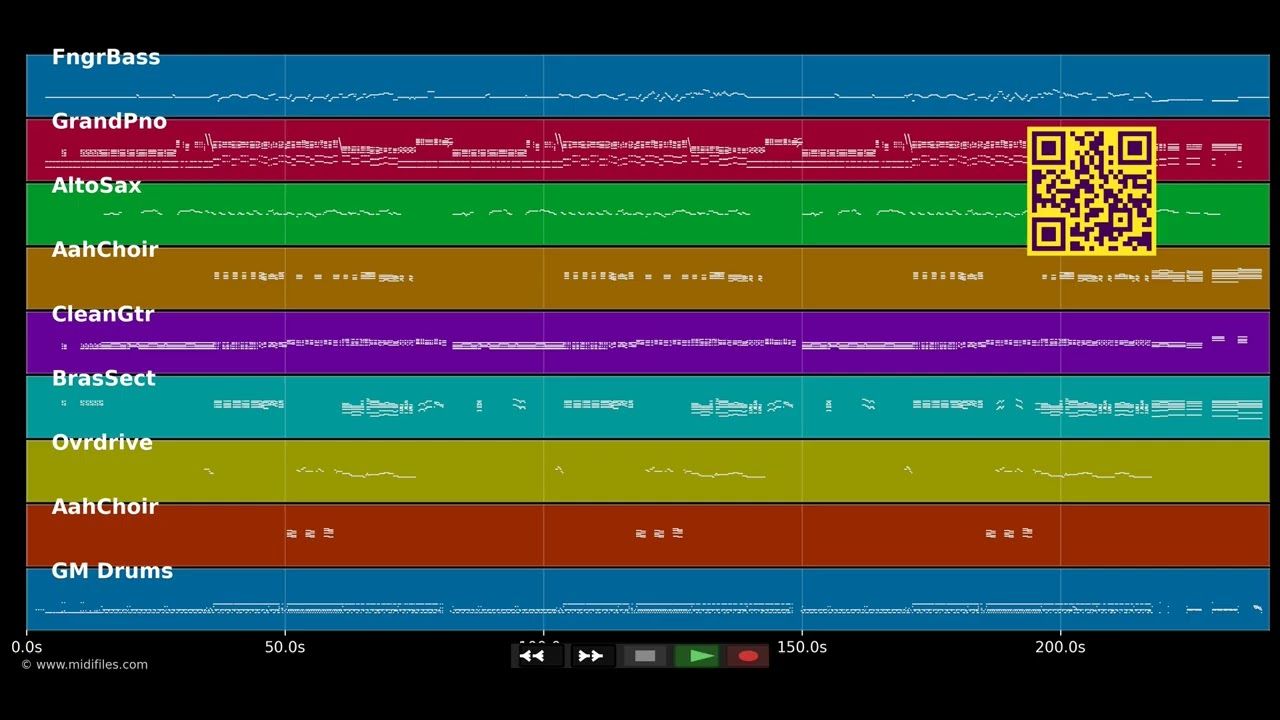Click the fast-forward playback button
Image resolution: width=1280 pixels, height=720 pixels.
[x=592, y=656]
